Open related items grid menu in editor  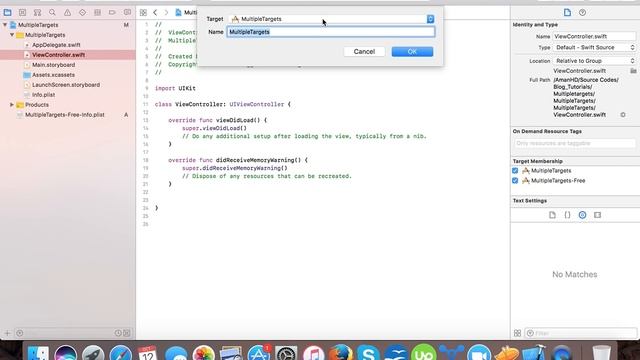click(143, 13)
